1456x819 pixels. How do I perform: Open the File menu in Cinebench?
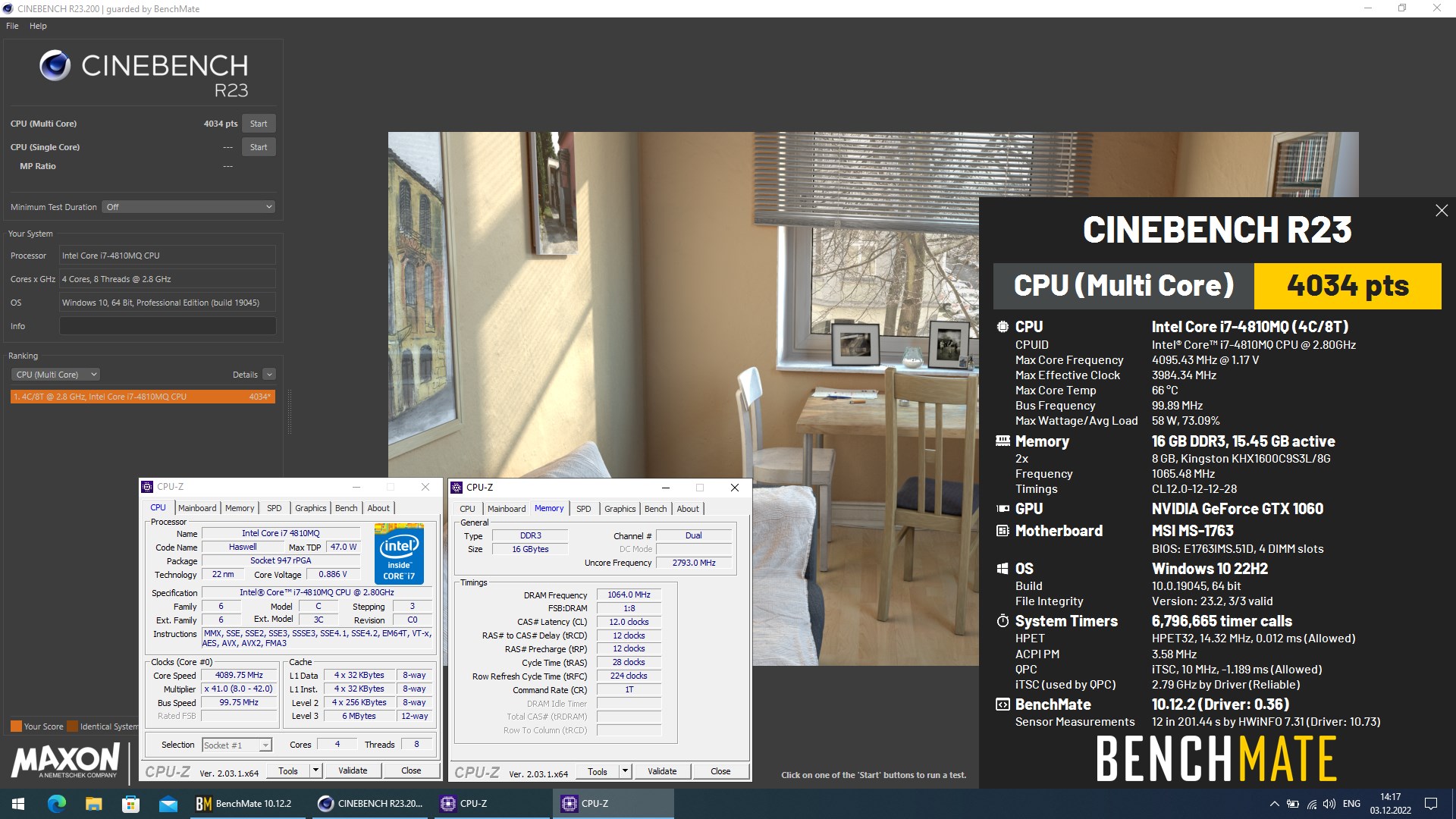click(x=12, y=26)
